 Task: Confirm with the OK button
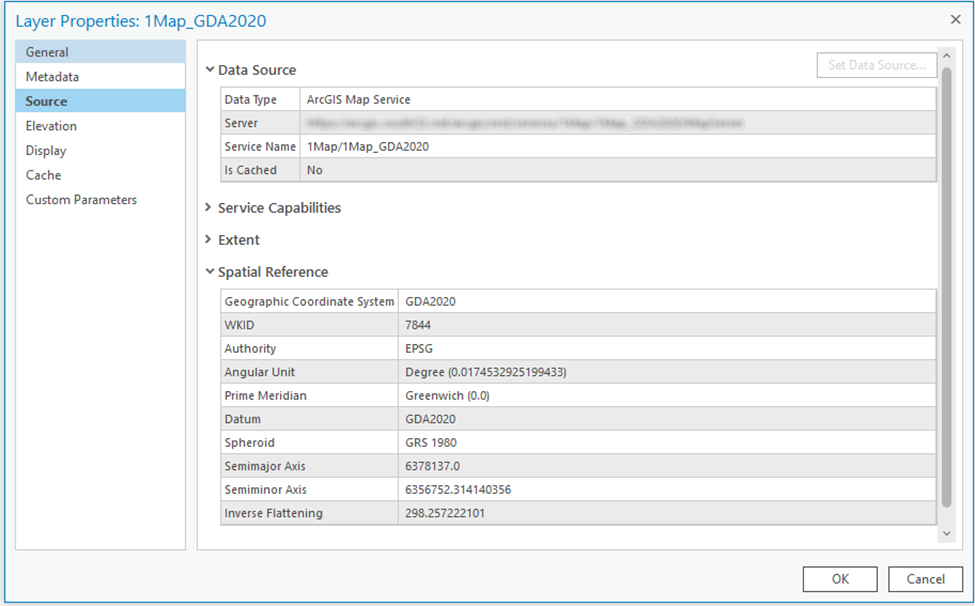(x=840, y=579)
